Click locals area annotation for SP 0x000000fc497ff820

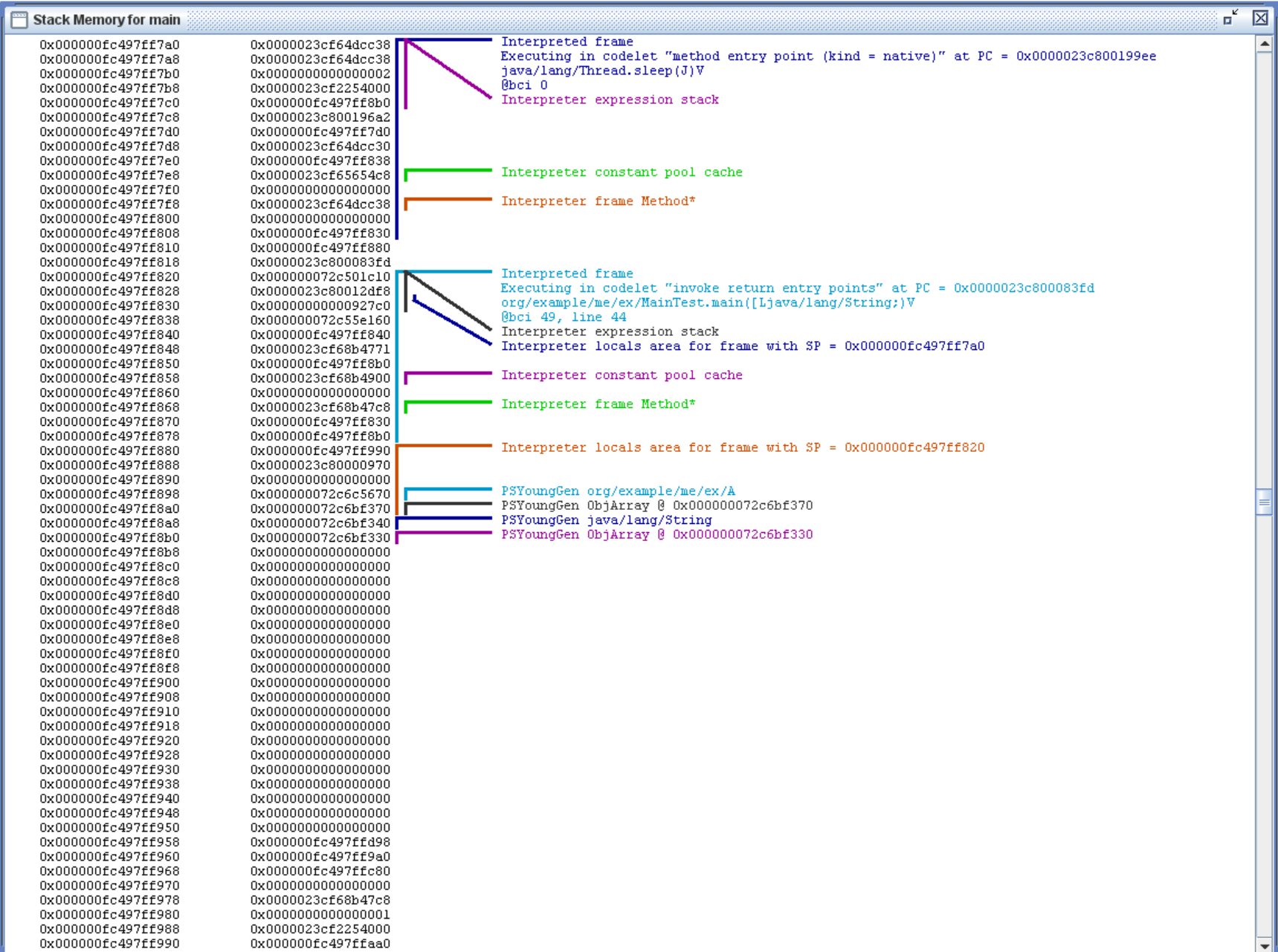(x=743, y=447)
